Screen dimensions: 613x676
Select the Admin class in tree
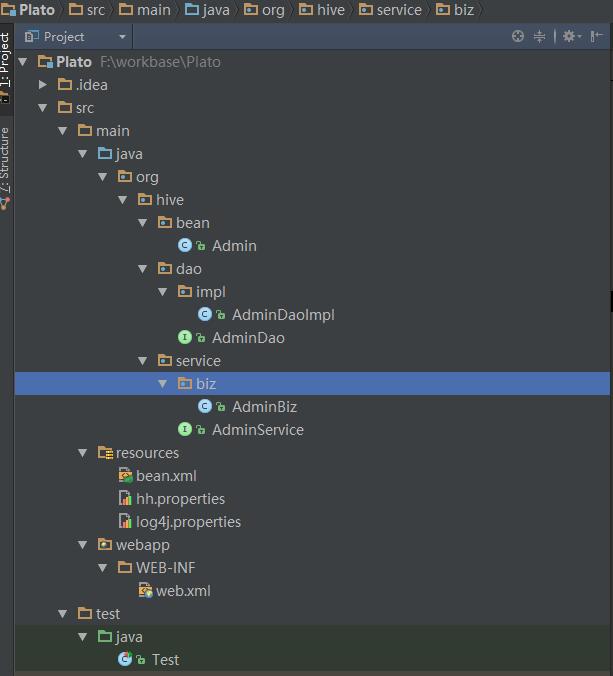click(234, 246)
